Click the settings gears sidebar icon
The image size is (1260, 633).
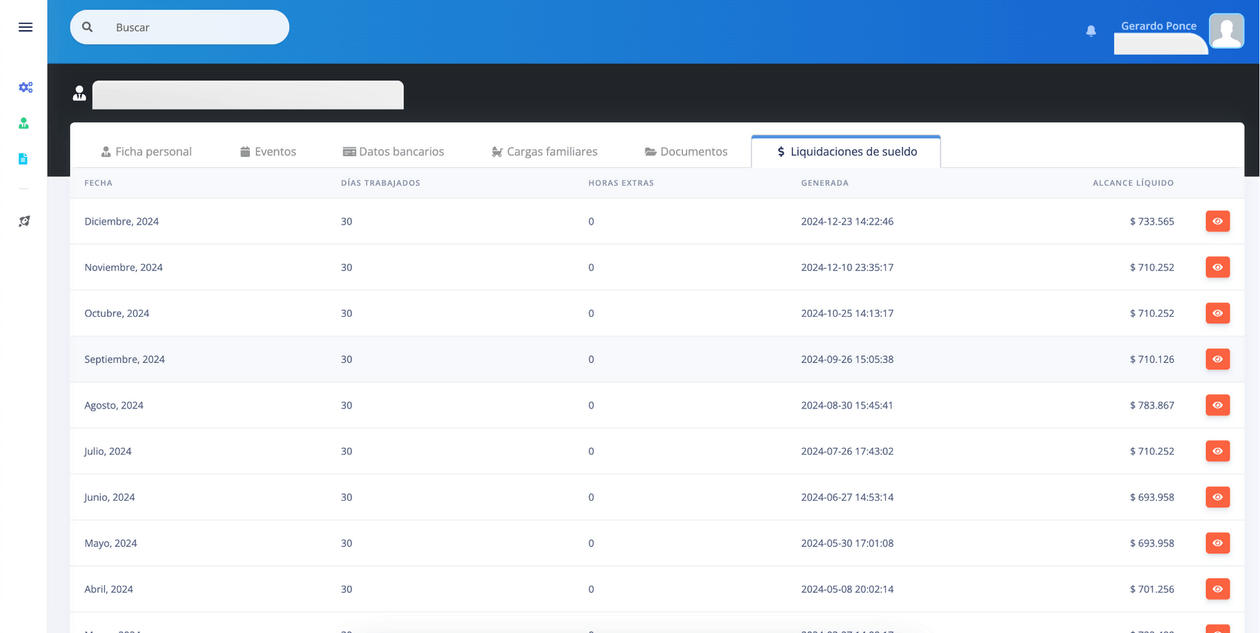25,87
